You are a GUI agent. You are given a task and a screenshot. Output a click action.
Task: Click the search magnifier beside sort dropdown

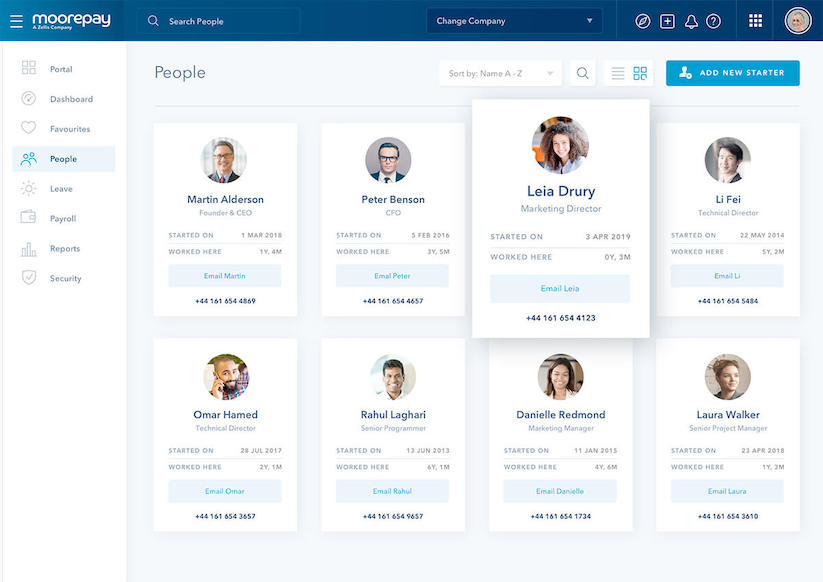coord(582,73)
